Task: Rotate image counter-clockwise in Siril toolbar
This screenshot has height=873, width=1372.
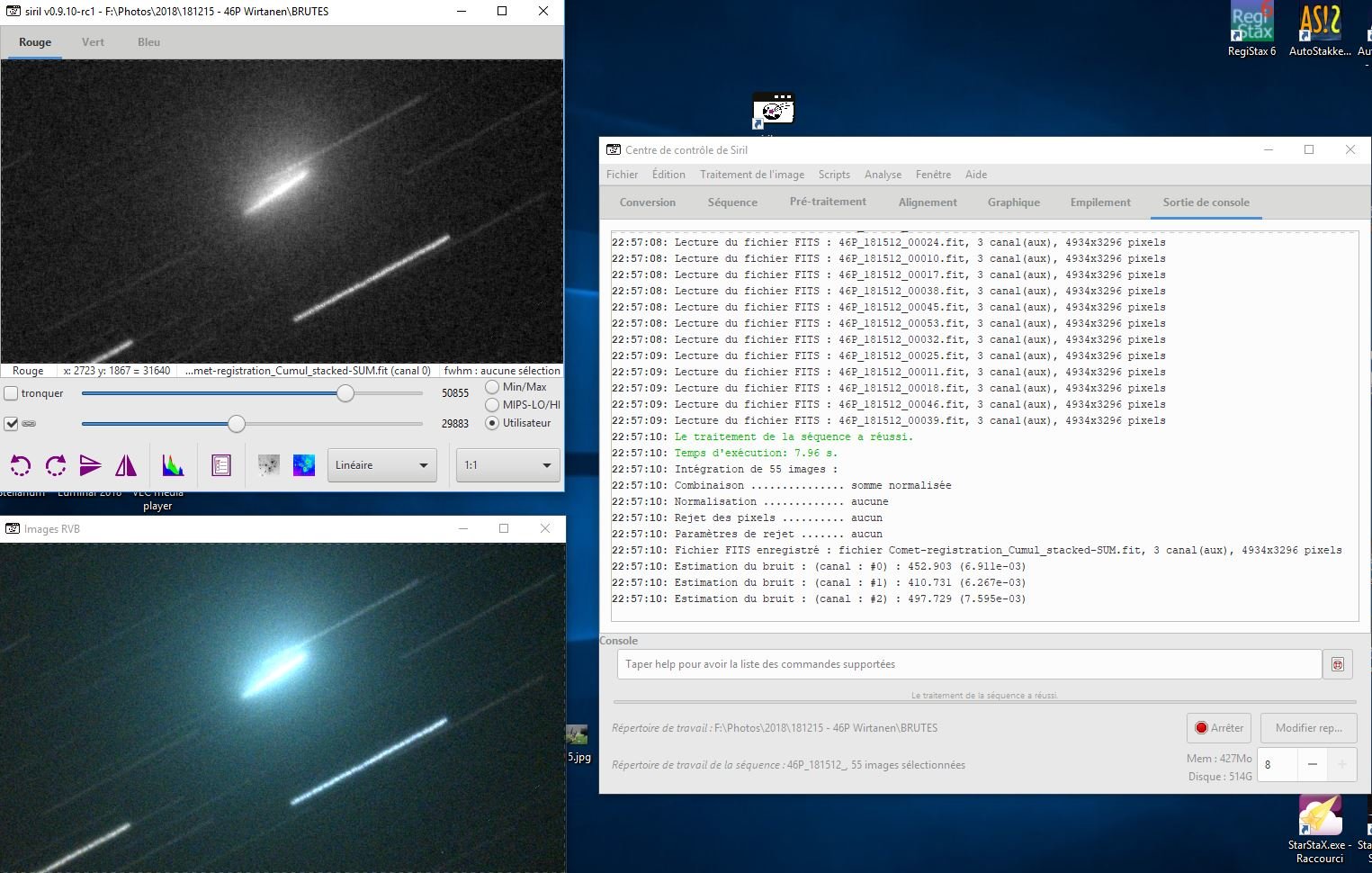Action: [21, 465]
